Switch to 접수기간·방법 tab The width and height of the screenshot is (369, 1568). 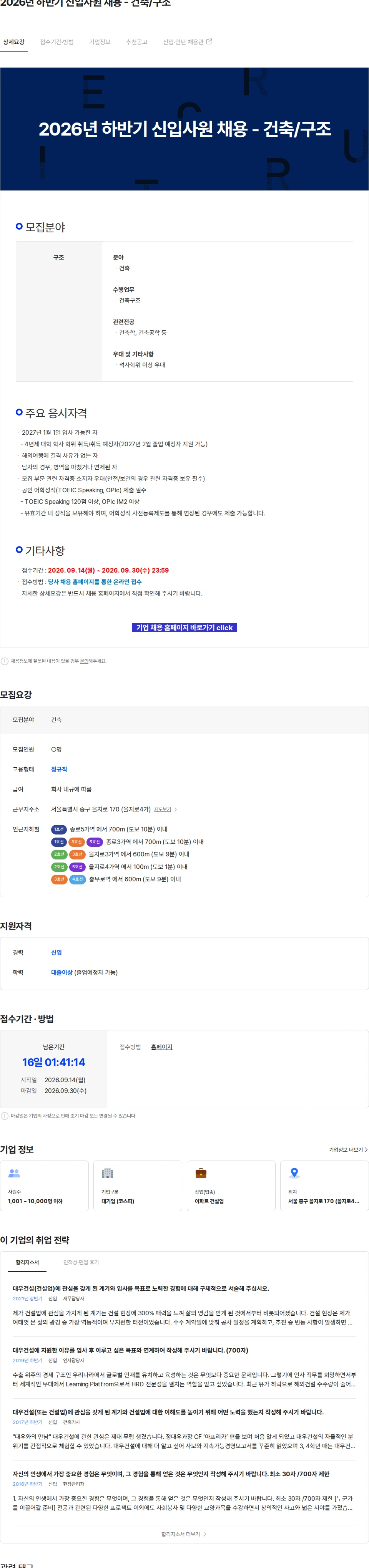coord(57,42)
